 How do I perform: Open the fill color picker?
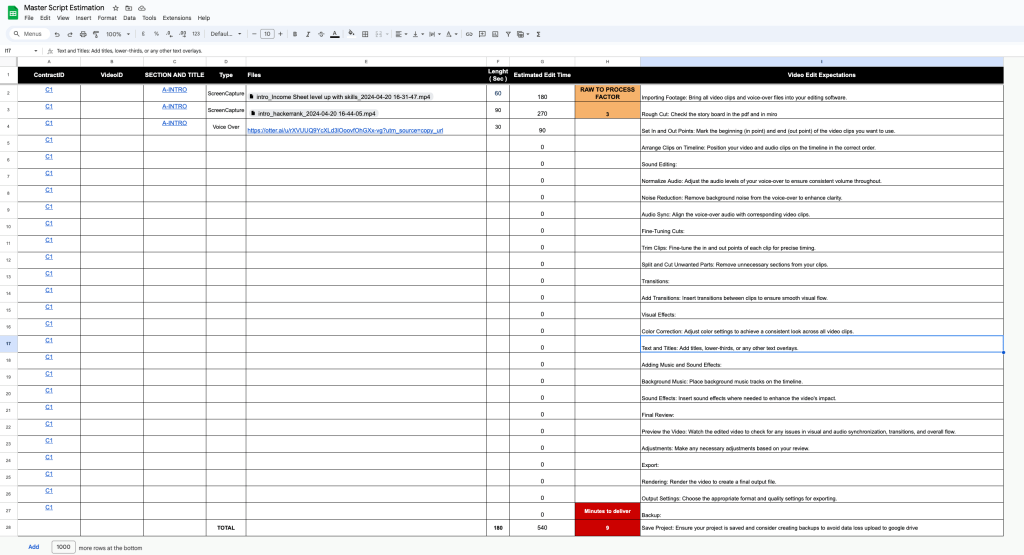(351, 33)
